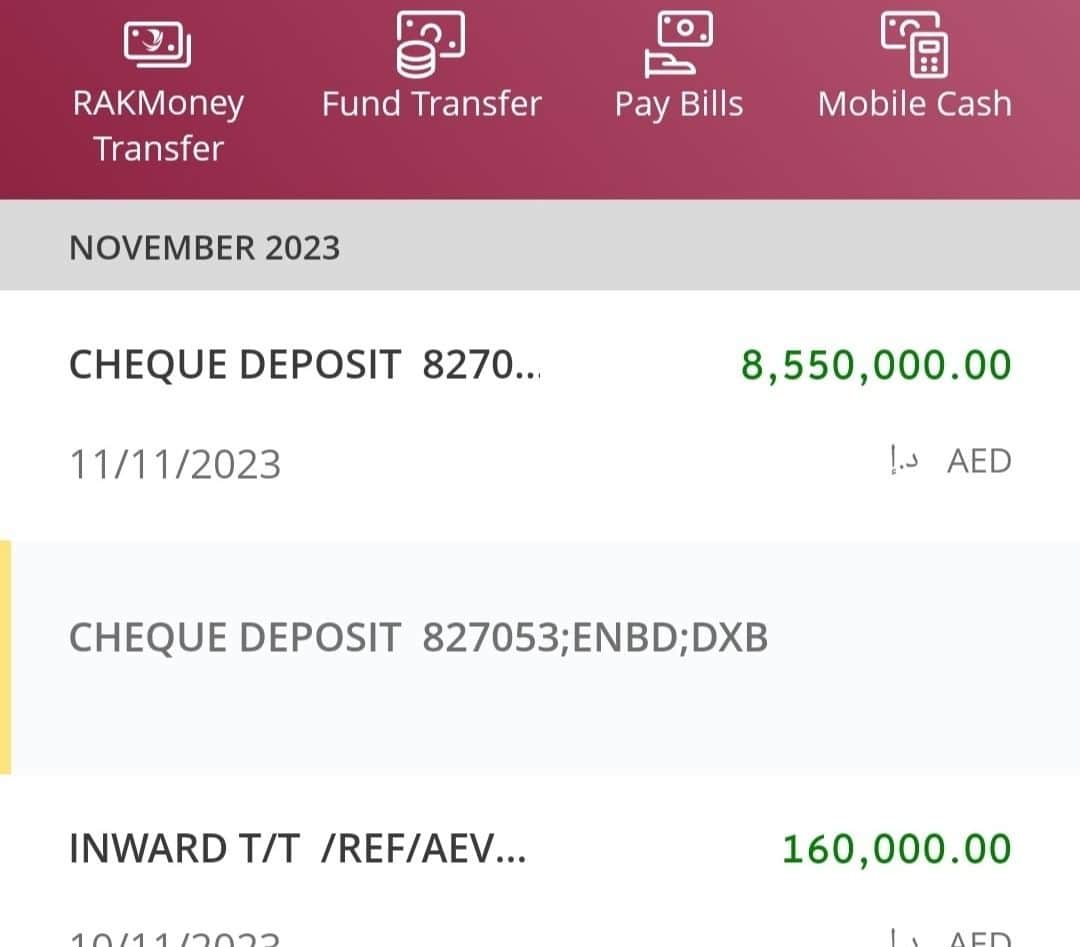This screenshot has height=947, width=1080.
Task: Click the 11/11/2023 transaction date
Action: (x=175, y=464)
